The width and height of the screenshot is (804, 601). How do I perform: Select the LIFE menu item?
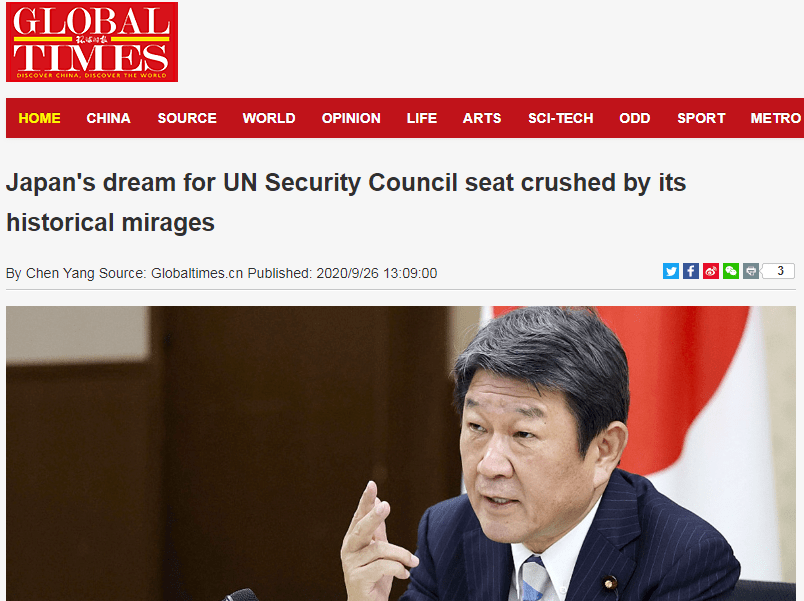421,118
